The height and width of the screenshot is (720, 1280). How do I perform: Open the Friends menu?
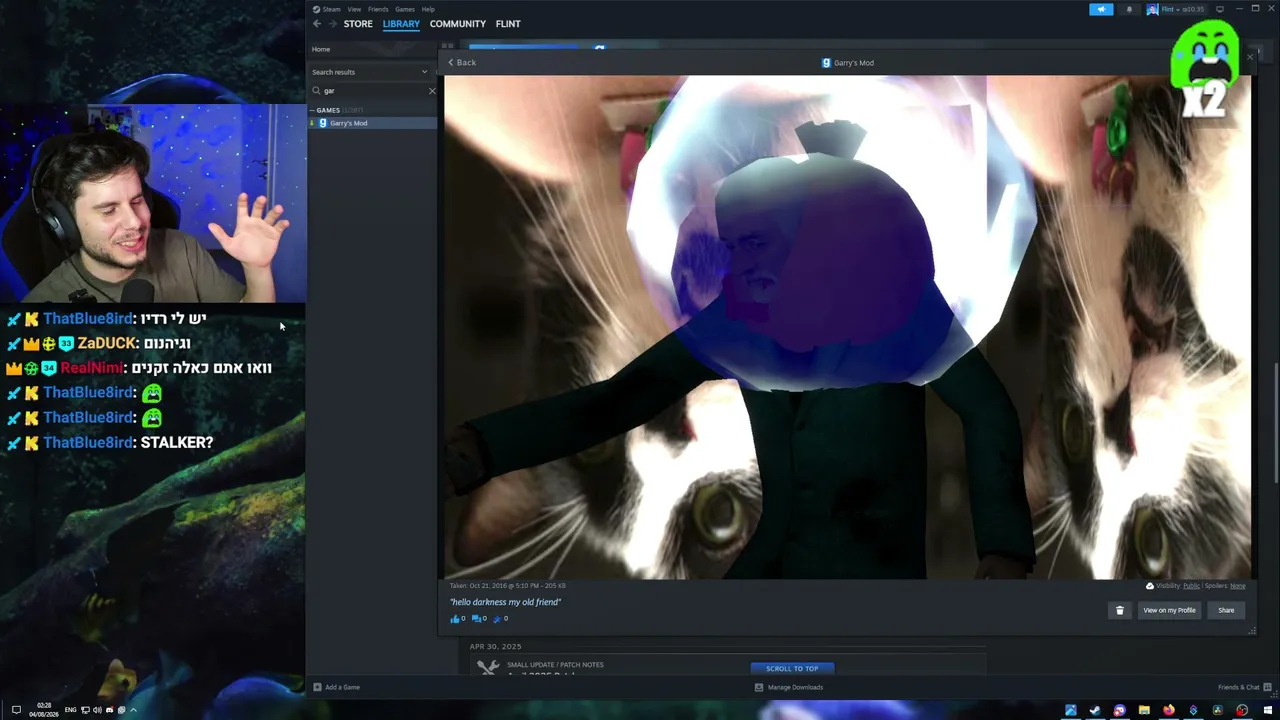click(378, 9)
